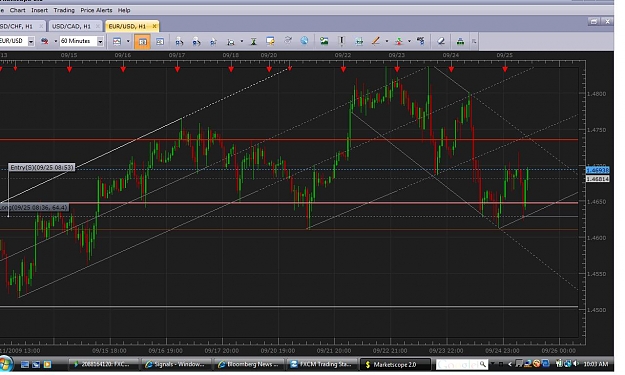
Task: Click the icon right of the orange button
Action: pos(160,41)
